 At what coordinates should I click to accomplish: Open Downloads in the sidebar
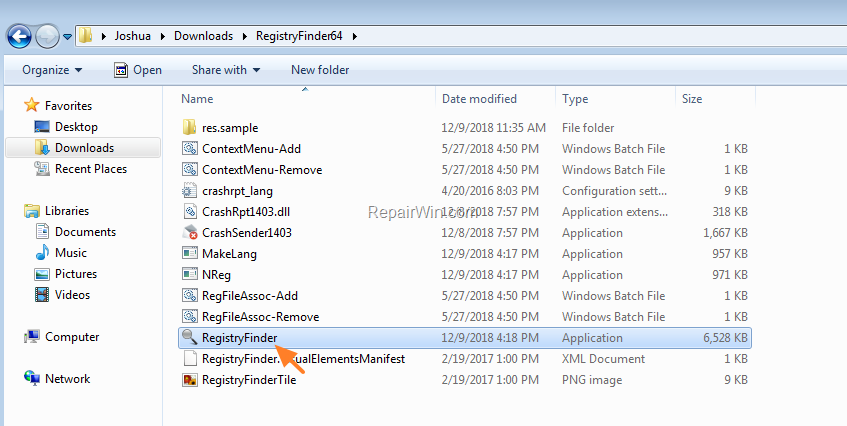point(84,147)
